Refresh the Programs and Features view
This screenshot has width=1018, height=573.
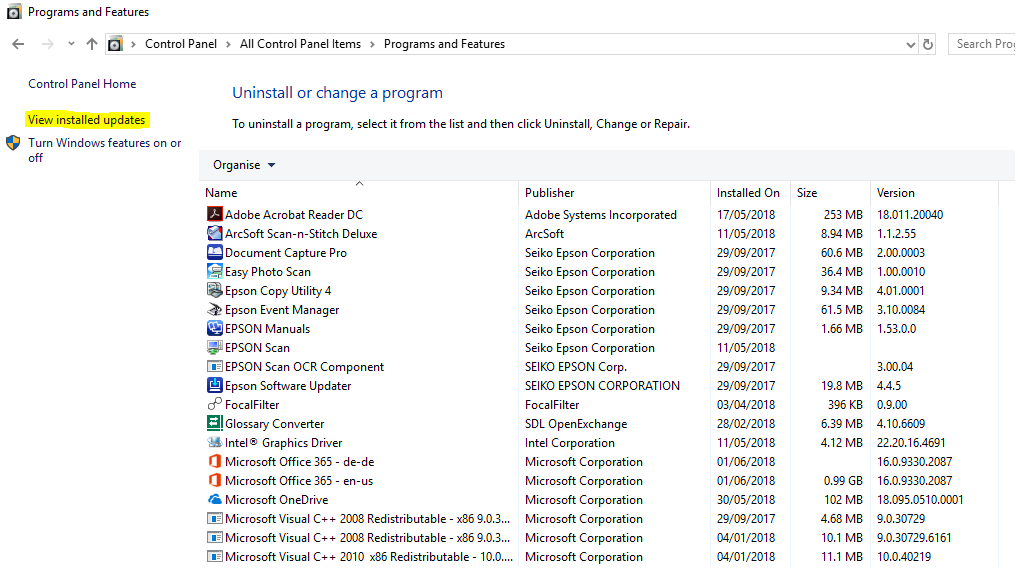pos(928,44)
